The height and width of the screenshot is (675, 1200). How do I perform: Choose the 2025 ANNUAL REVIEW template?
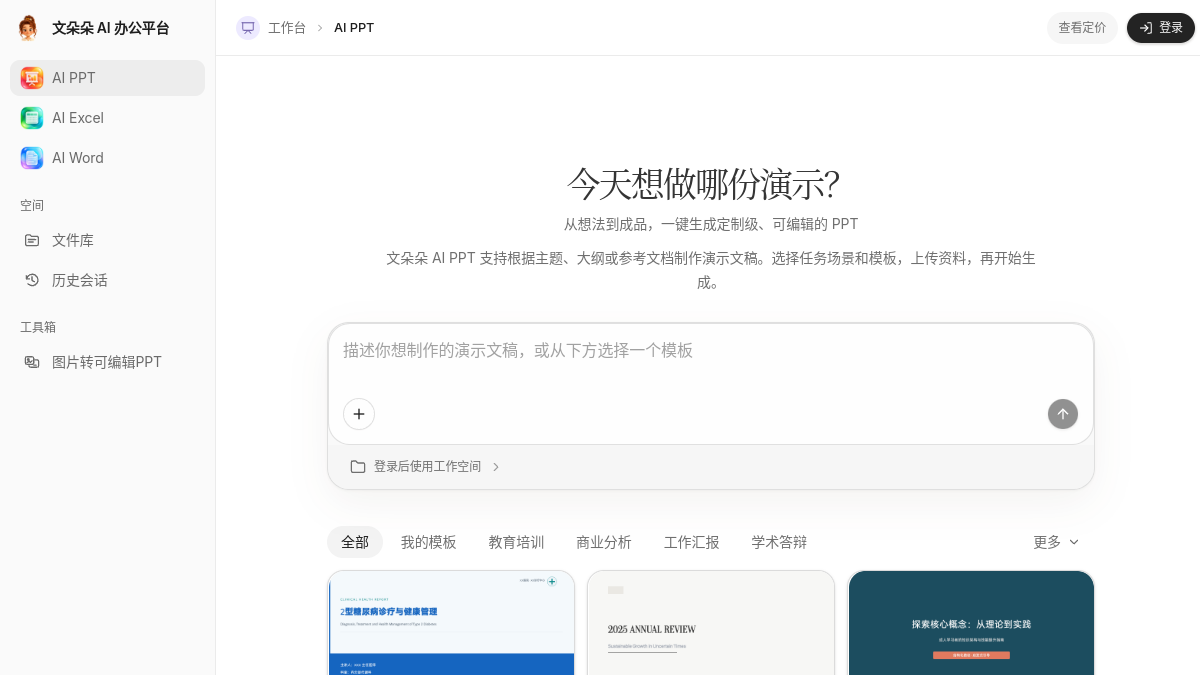pyautogui.click(x=711, y=623)
